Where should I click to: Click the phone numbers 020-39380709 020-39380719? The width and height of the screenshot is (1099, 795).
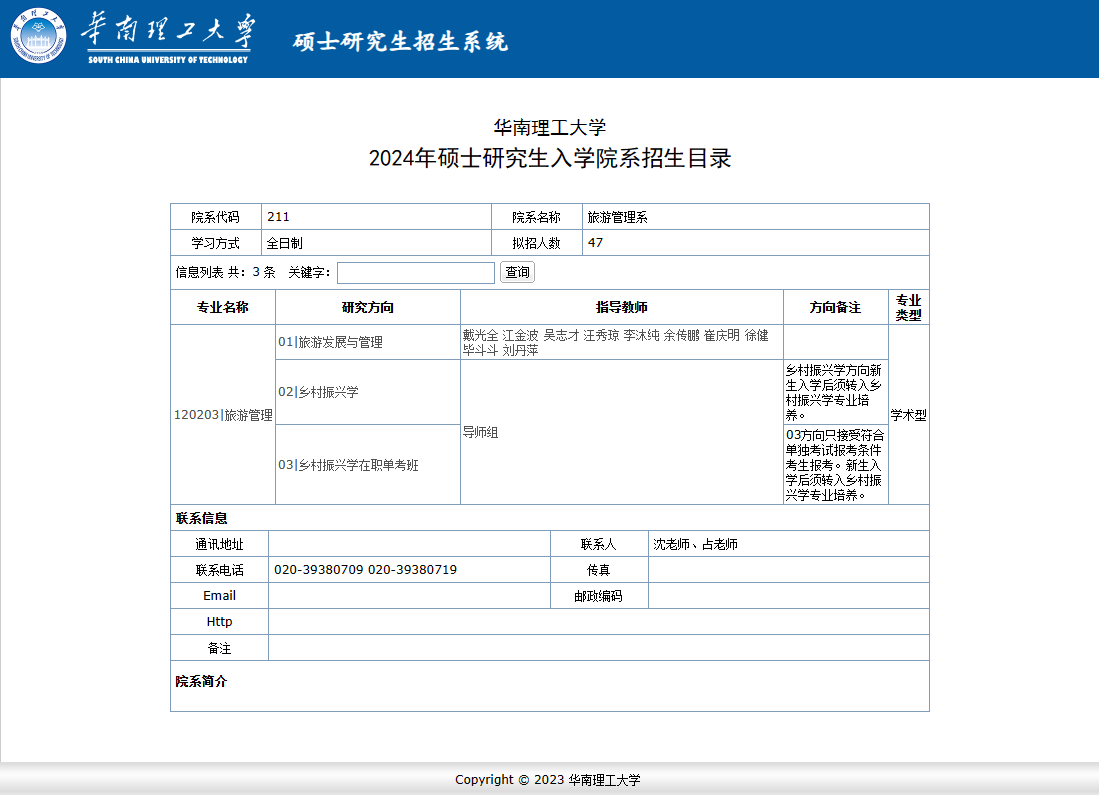(x=365, y=570)
